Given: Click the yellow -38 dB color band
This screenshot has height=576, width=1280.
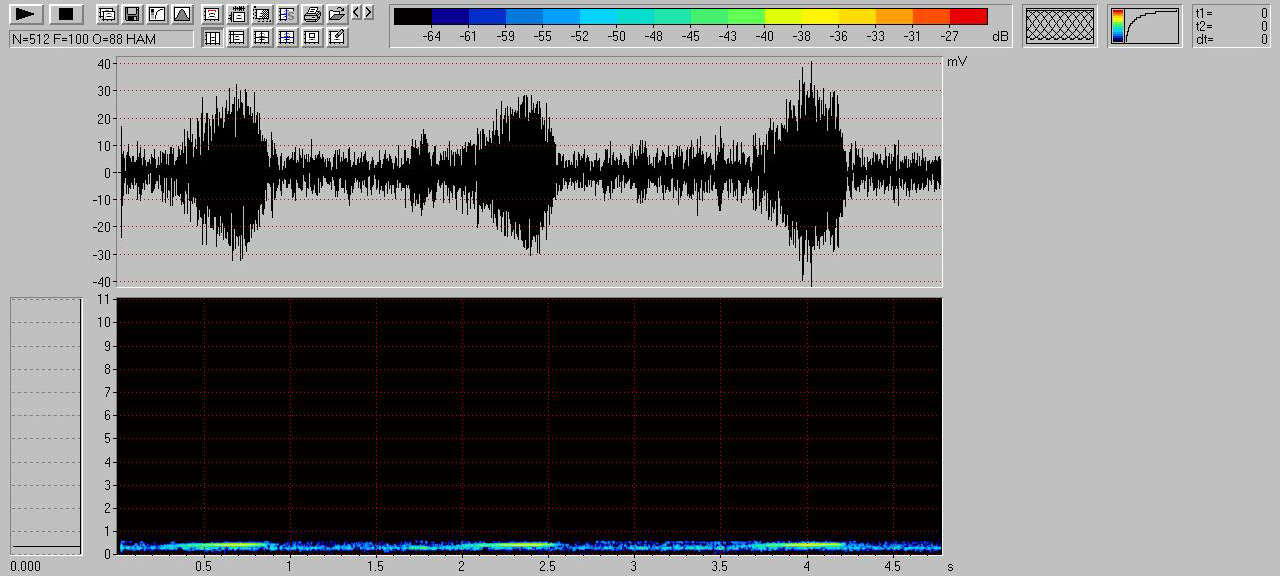Looking at the screenshot, I should click(801, 16).
